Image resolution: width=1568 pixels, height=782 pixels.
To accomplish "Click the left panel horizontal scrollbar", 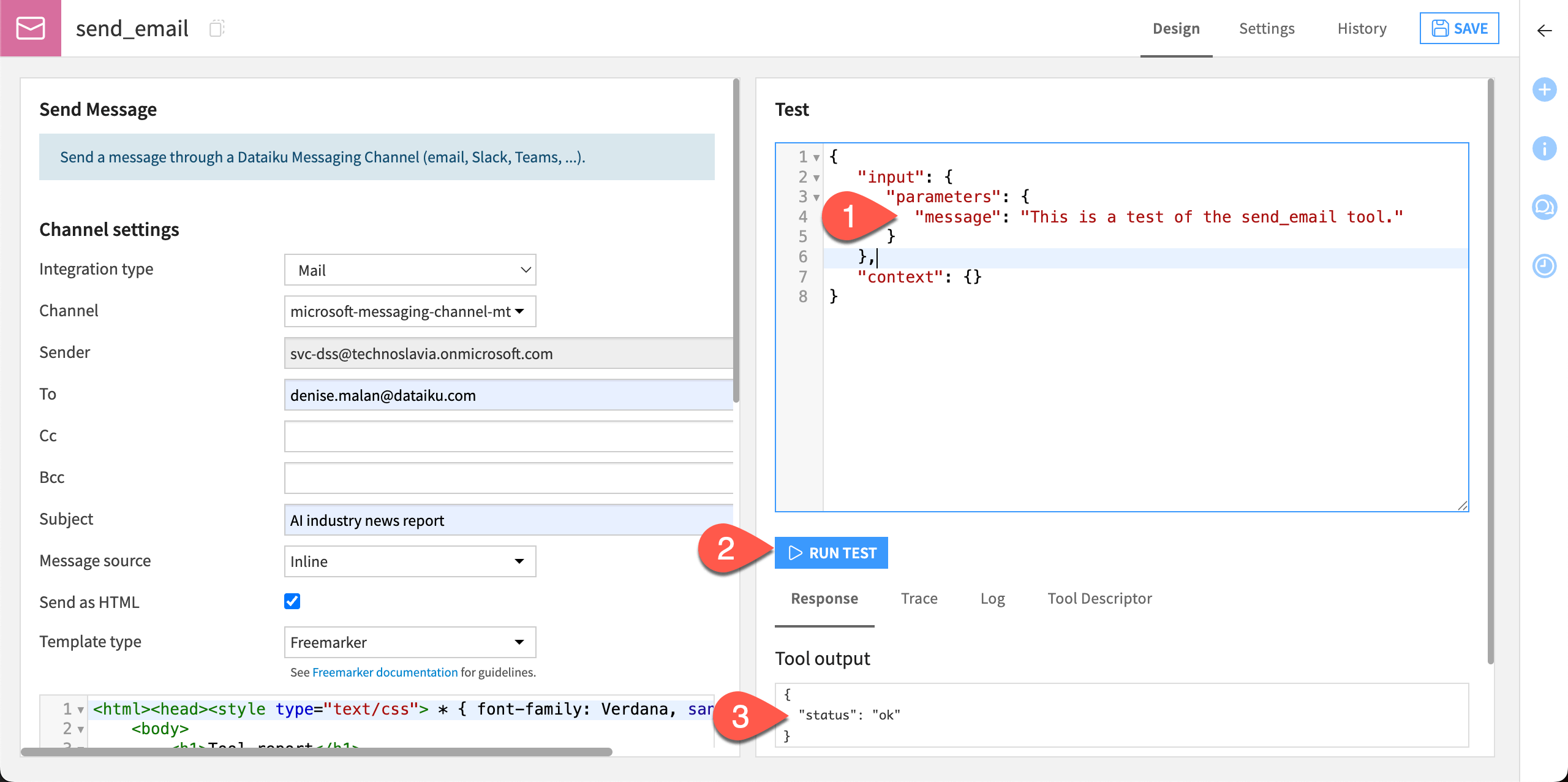I will (317, 751).
